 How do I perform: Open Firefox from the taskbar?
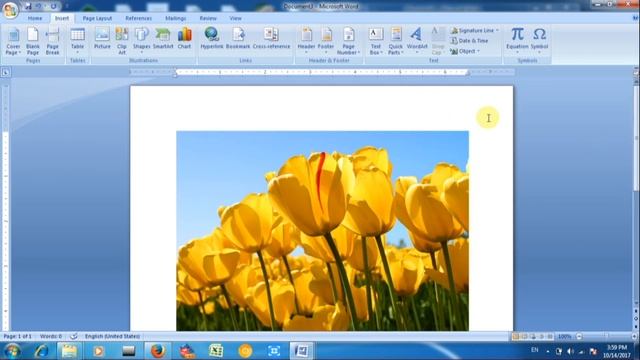click(158, 351)
